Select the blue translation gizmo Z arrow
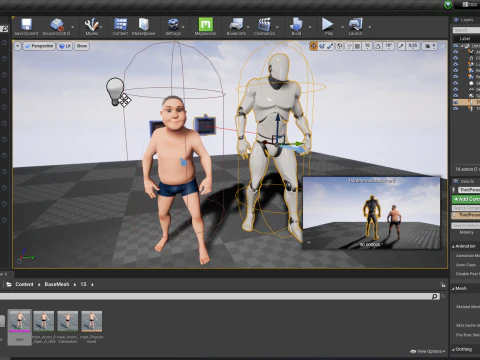Image resolution: width=480 pixels, height=360 pixels. [x=277, y=123]
